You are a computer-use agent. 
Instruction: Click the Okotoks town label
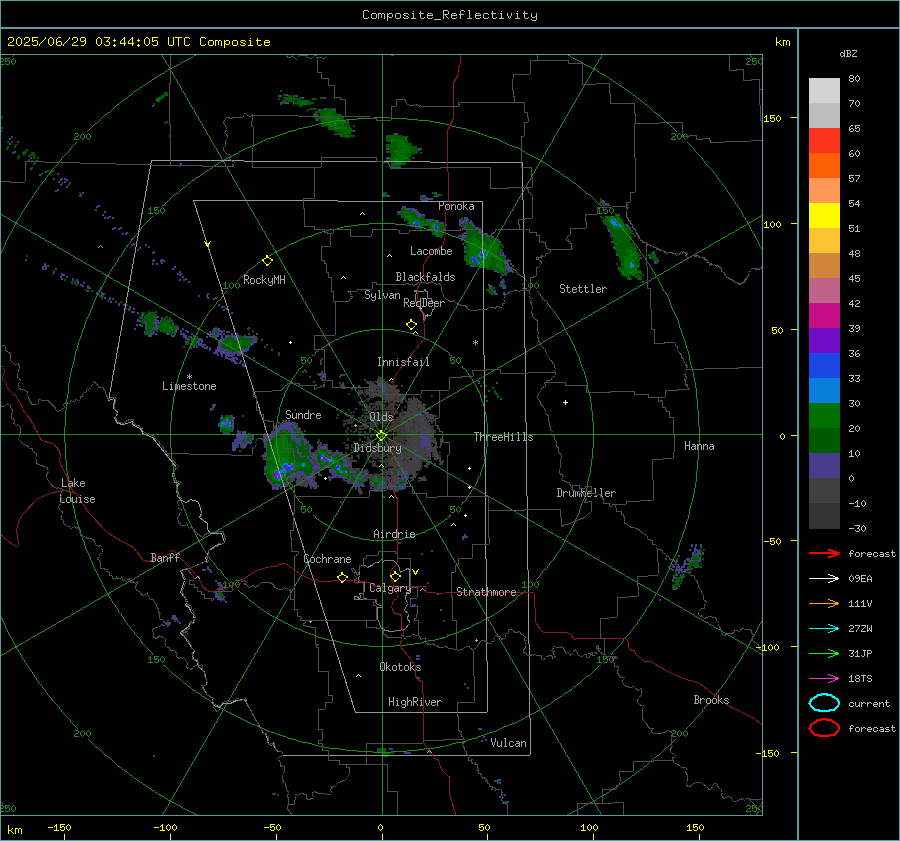[400, 667]
